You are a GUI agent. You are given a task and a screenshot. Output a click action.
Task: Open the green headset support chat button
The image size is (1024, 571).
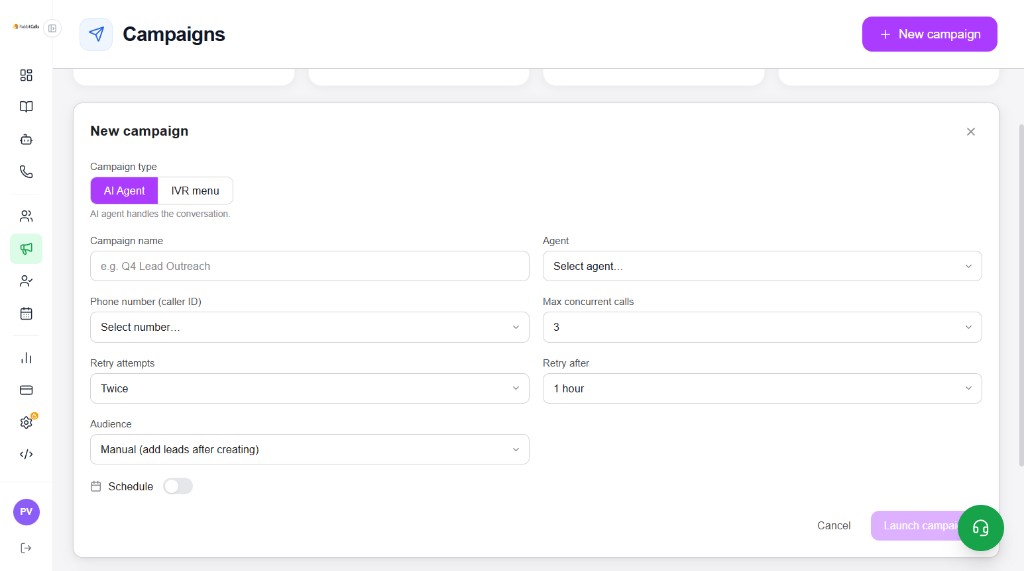click(980, 528)
